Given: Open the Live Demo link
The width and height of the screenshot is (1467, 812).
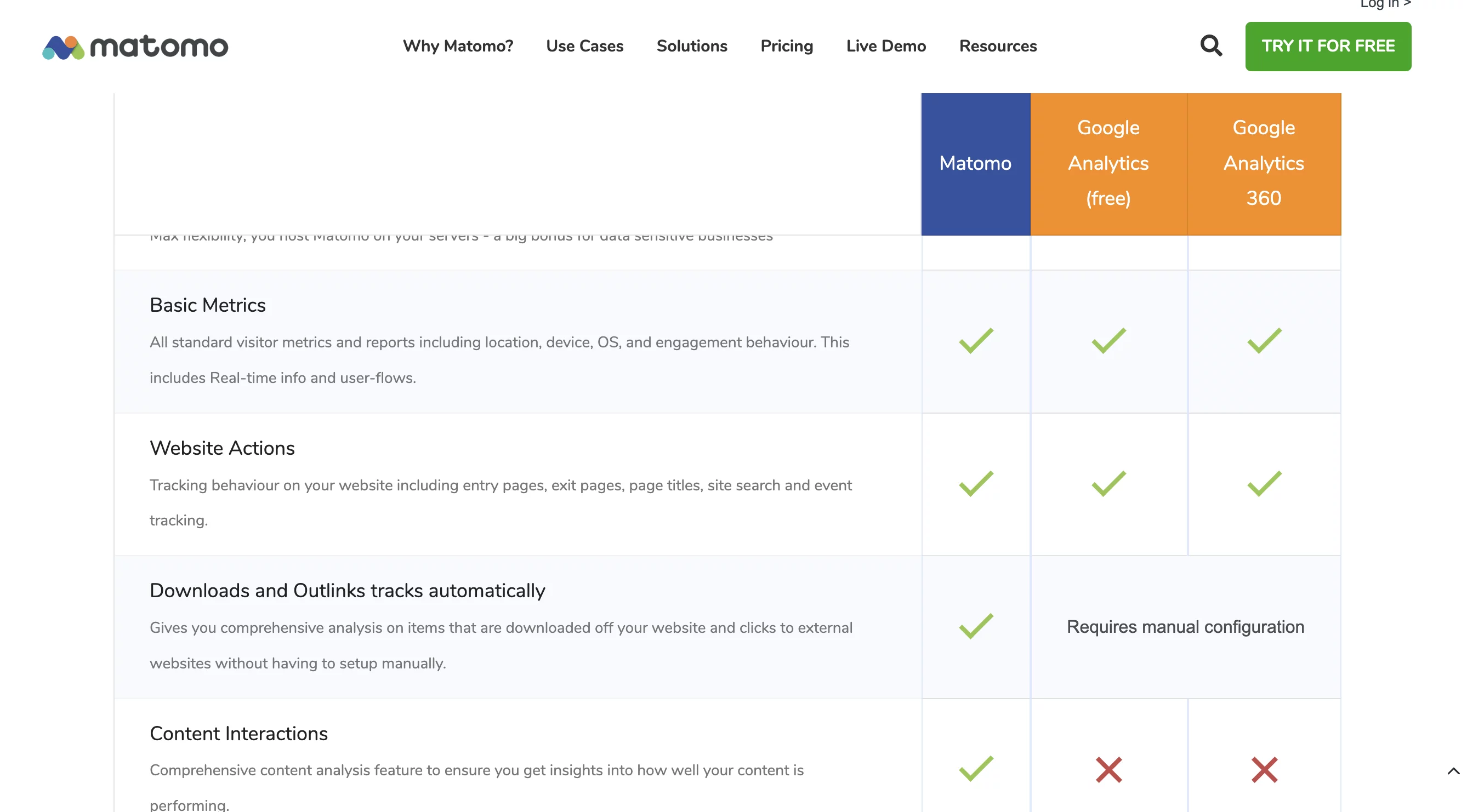Looking at the screenshot, I should pyautogui.click(x=885, y=46).
